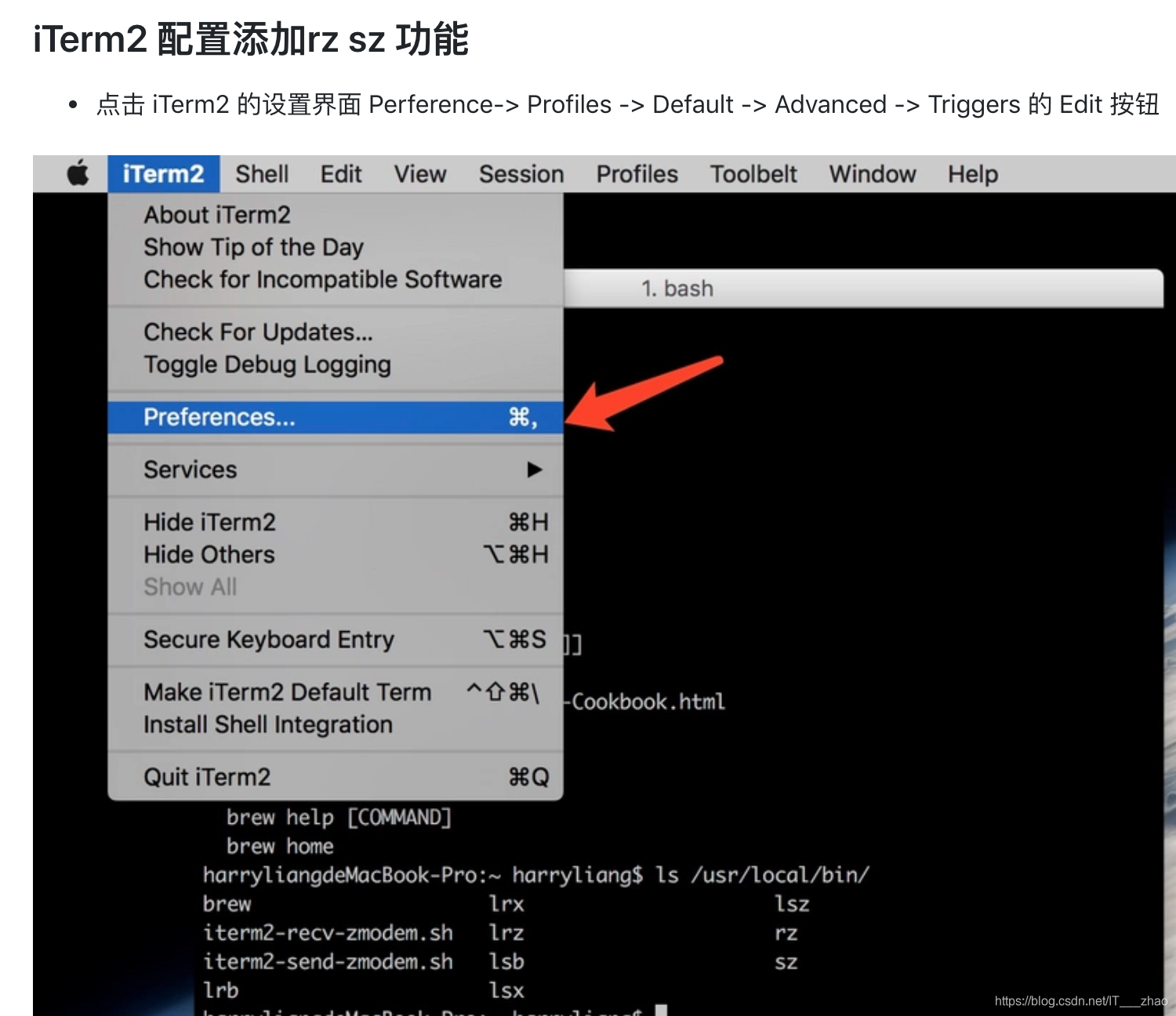
Task: Open the iTerm2 menu
Action: [163, 174]
